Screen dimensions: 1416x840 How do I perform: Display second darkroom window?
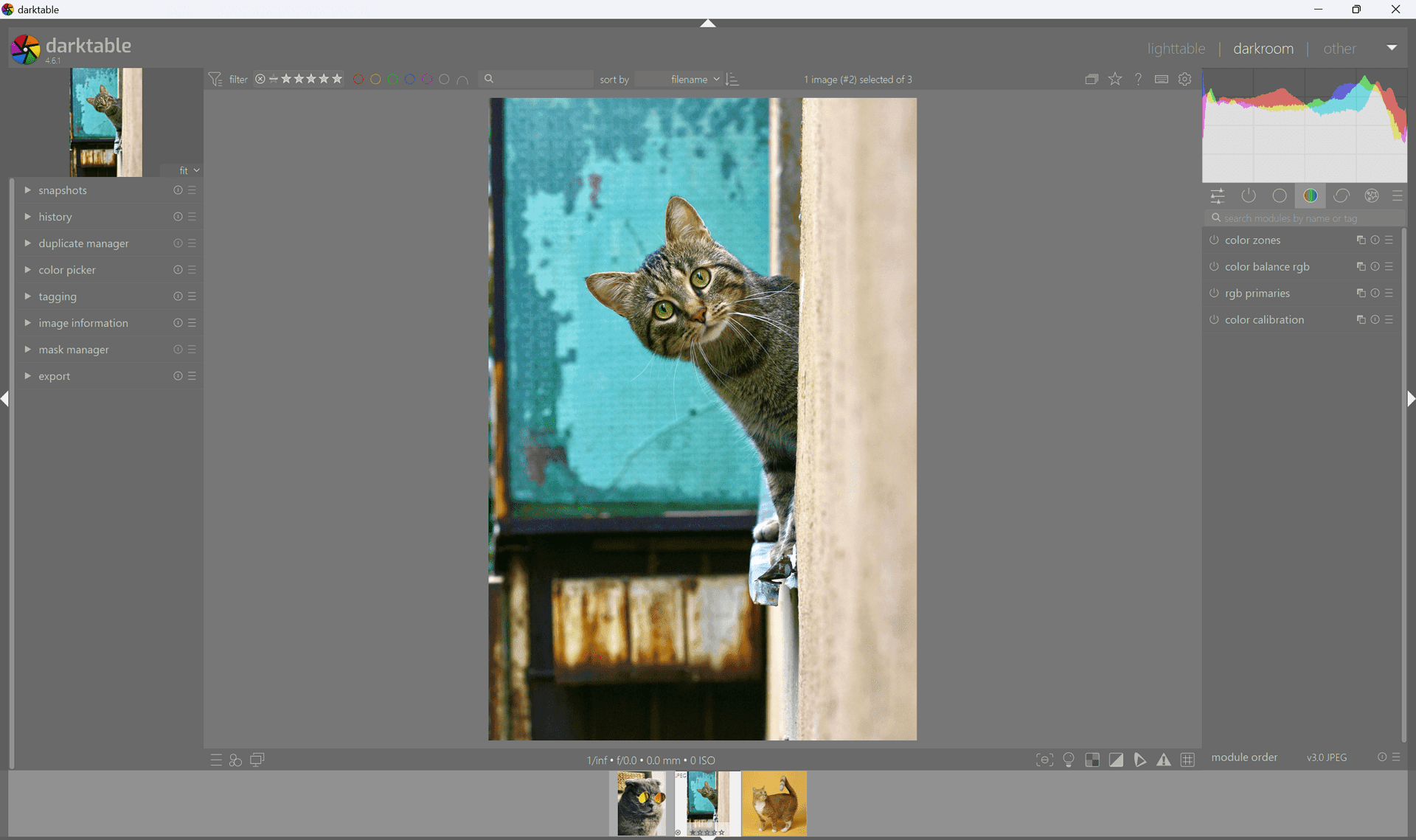(x=257, y=760)
